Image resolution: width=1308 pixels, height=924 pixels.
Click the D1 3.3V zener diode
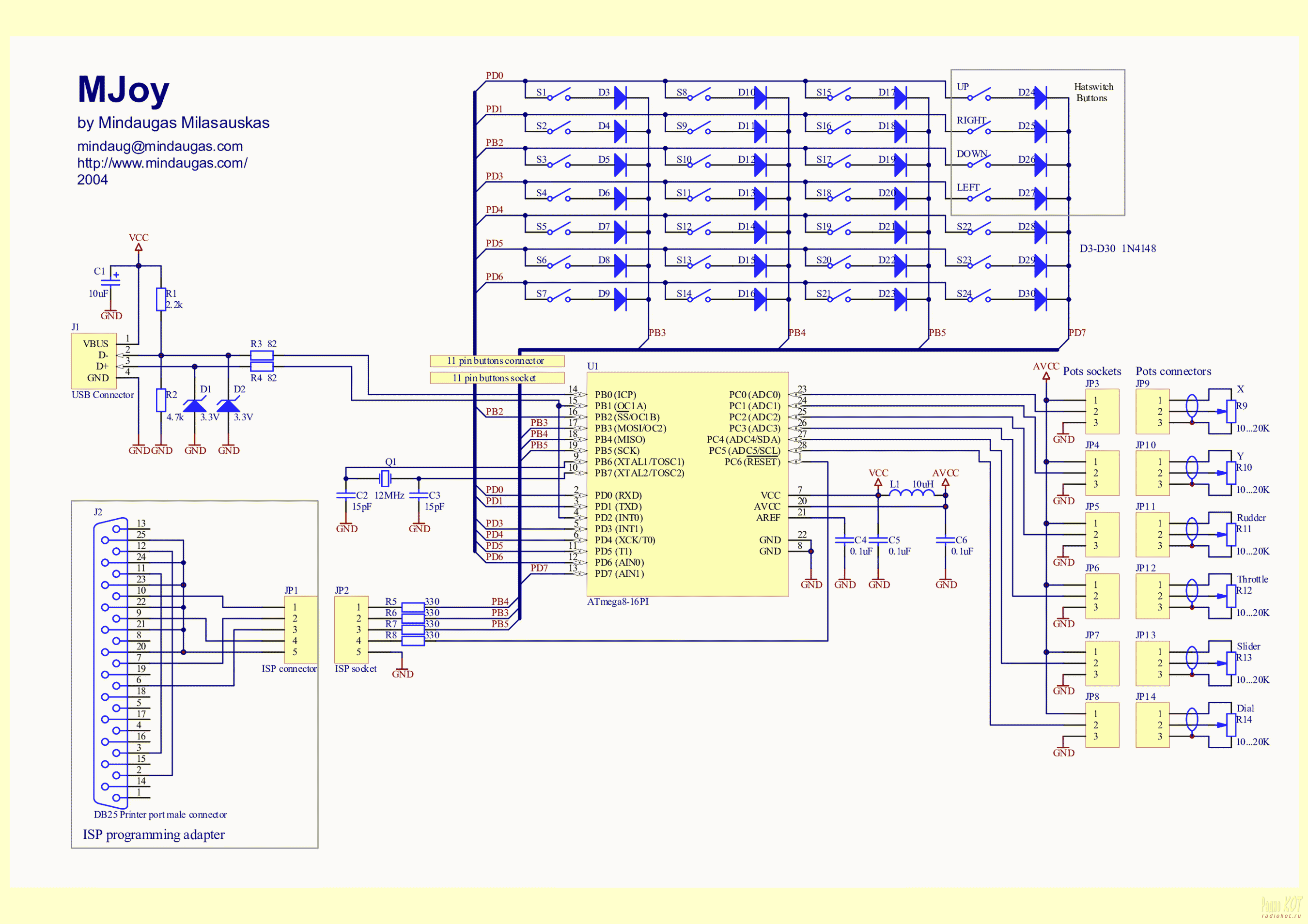[195, 406]
